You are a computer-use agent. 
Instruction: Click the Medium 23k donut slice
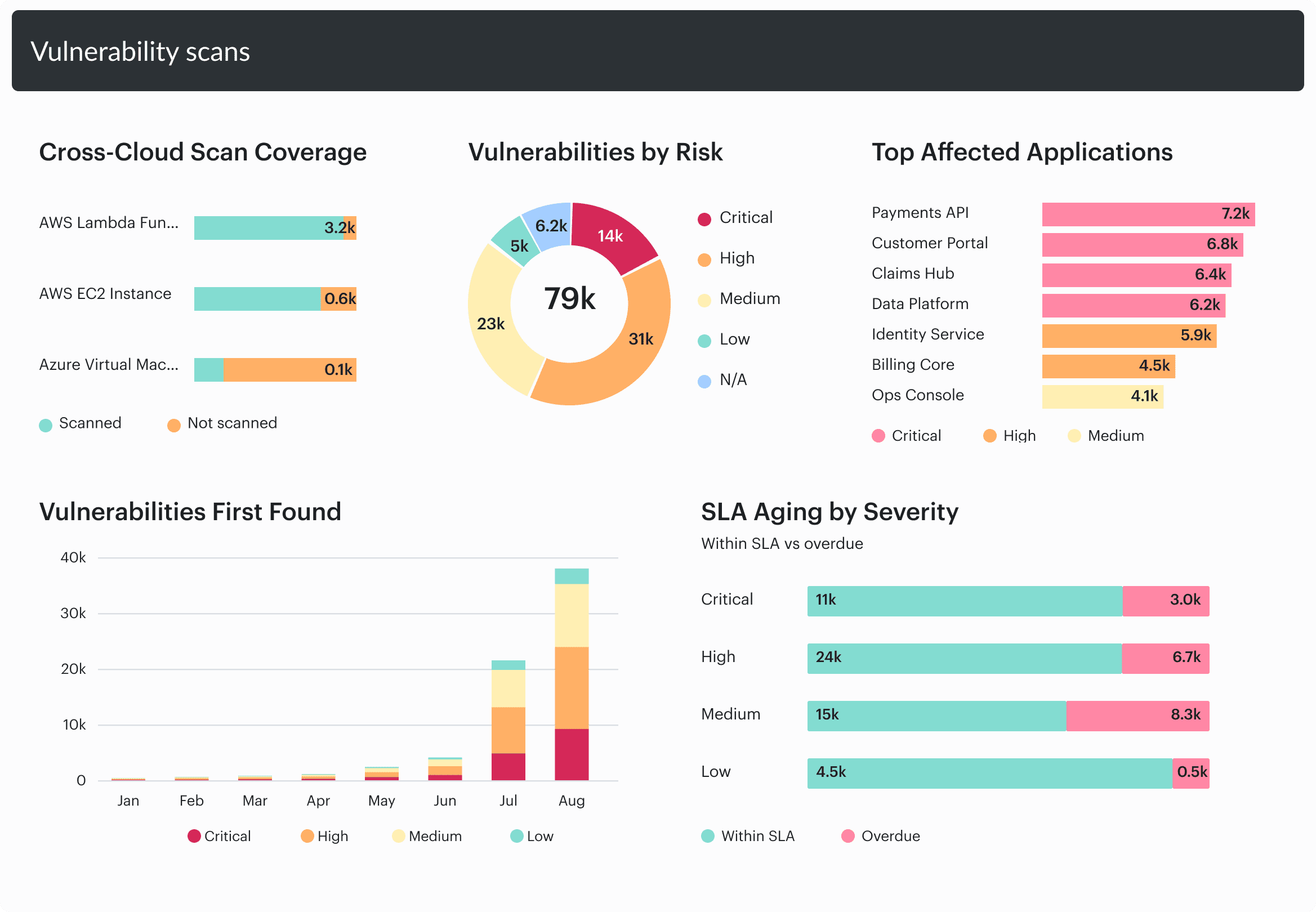(x=490, y=324)
